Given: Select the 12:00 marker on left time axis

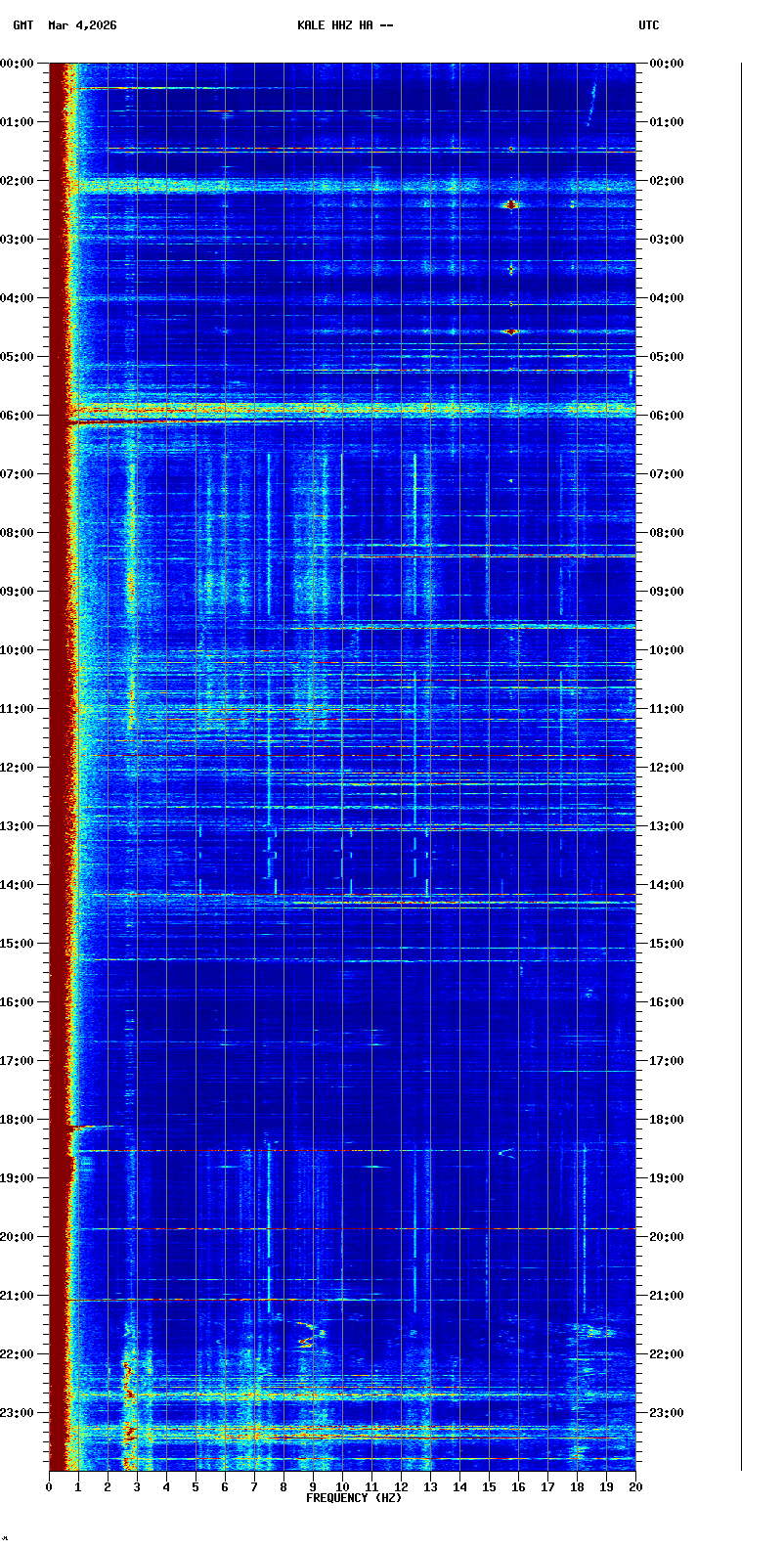Looking at the screenshot, I should (x=17, y=768).
